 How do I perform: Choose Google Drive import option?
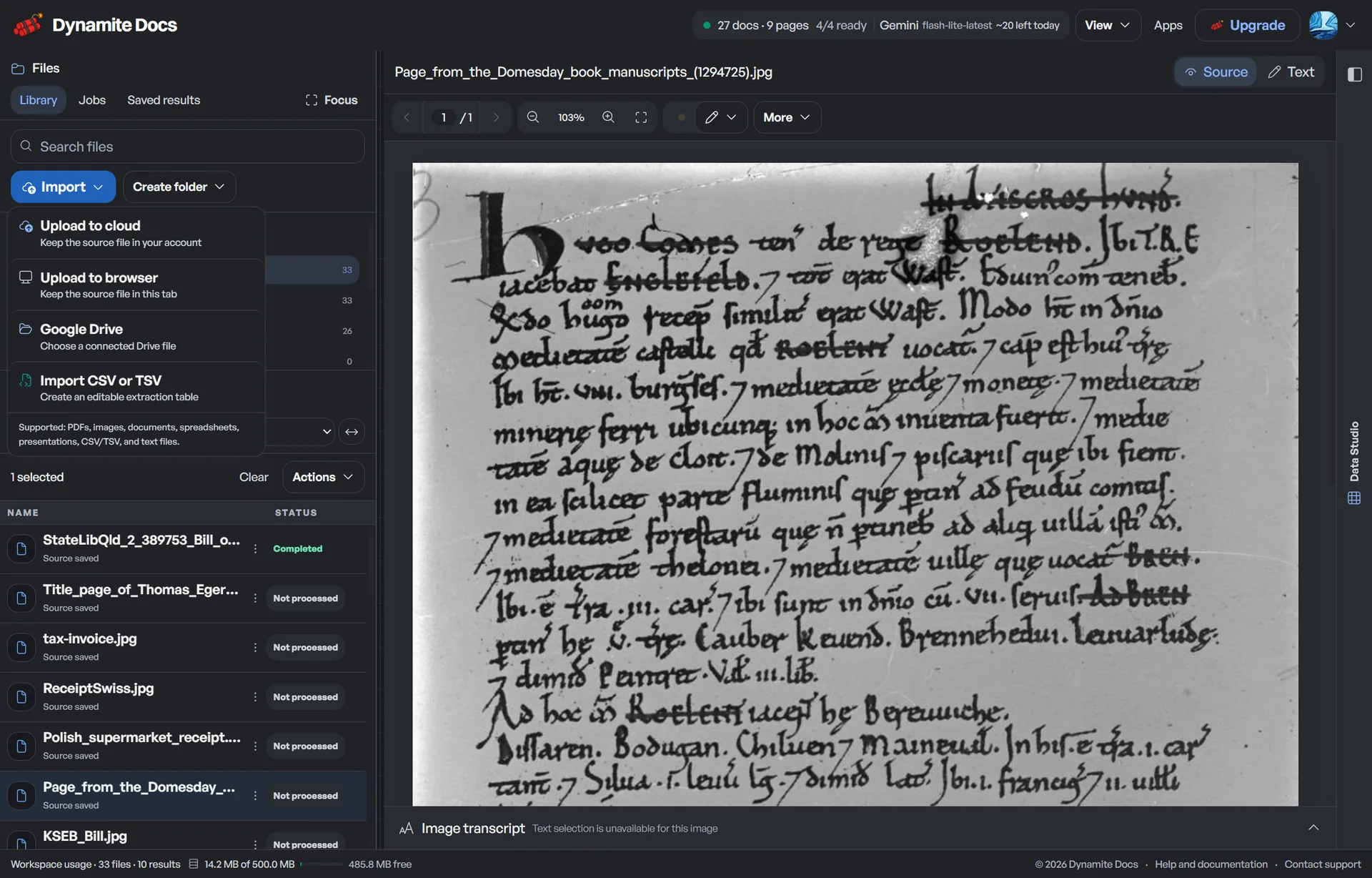[x=136, y=336]
